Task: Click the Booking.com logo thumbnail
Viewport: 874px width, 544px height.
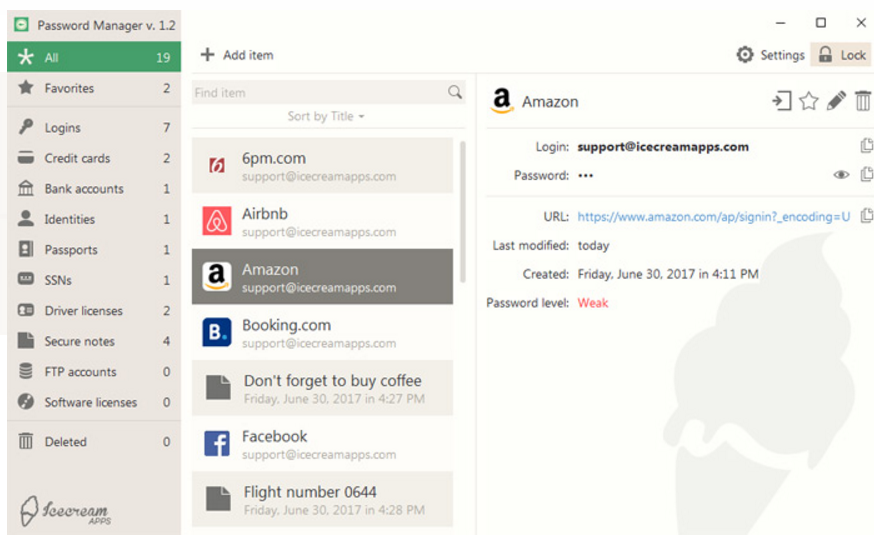Action: [x=217, y=333]
